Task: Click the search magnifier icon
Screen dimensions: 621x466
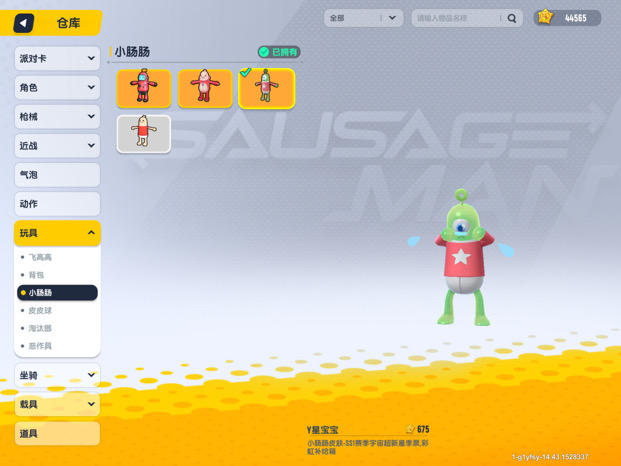Action: pyautogui.click(x=512, y=18)
